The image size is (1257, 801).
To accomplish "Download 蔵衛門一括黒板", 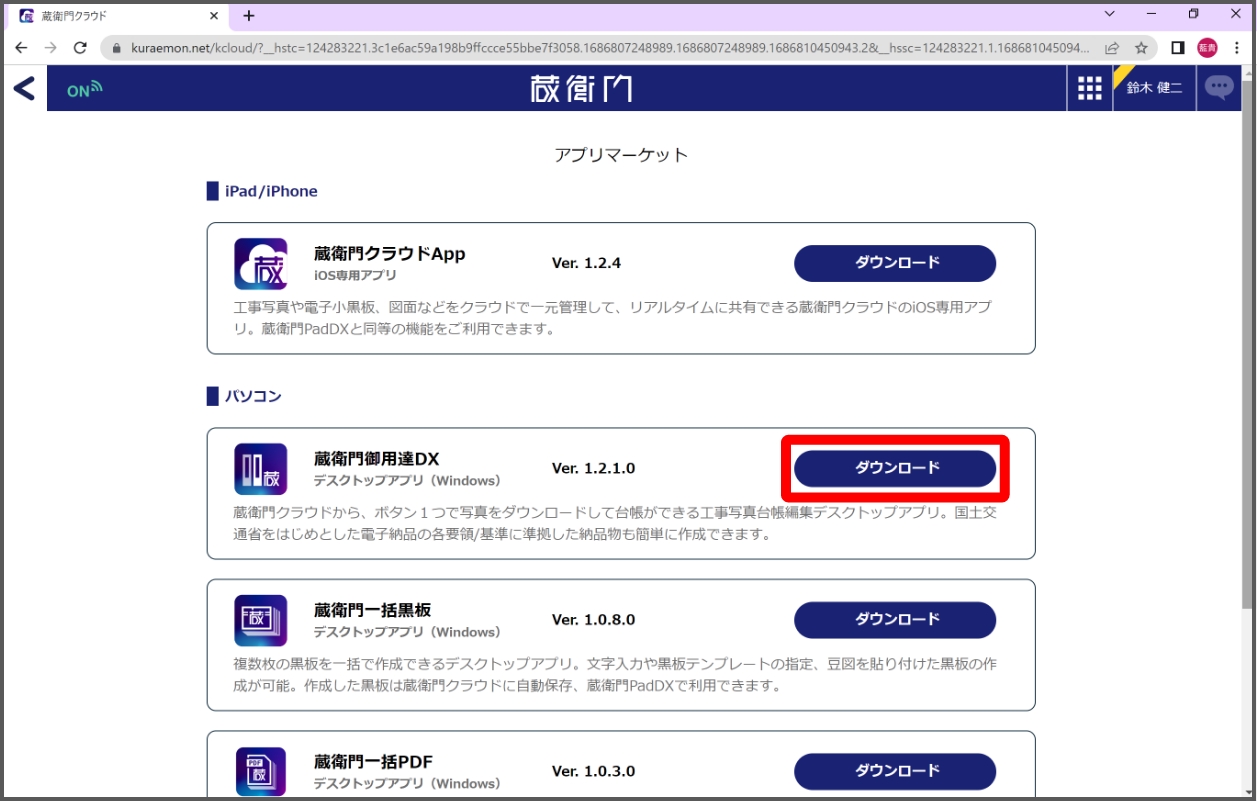I will point(895,620).
